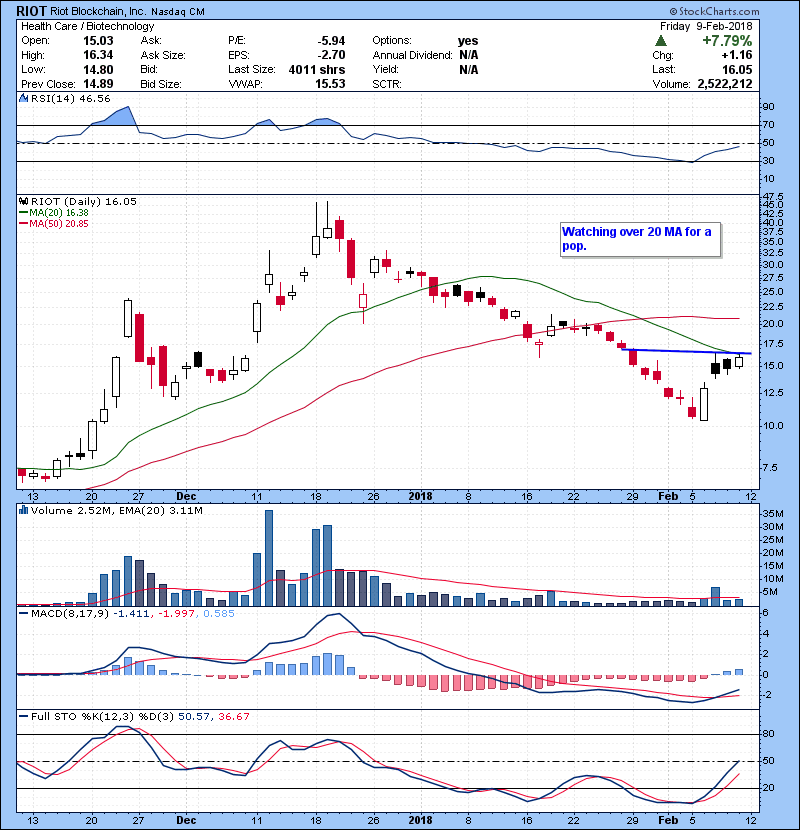Click the 10.0 label on price axis
The image size is (800, 830).
click(773, 426)
